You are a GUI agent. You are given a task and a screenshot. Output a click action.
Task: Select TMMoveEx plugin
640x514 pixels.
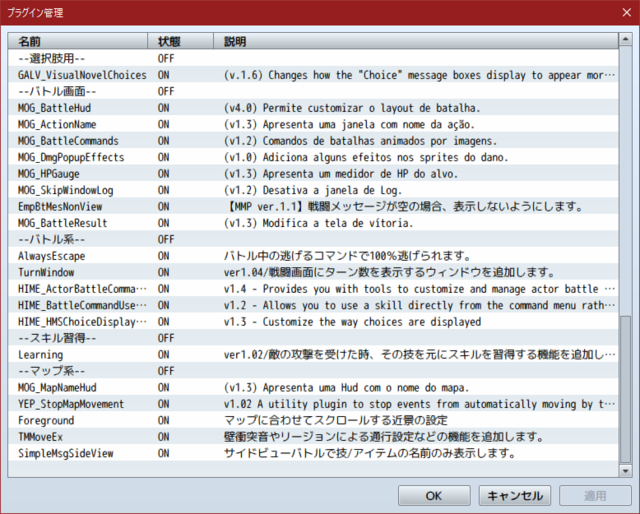point(313,437)
